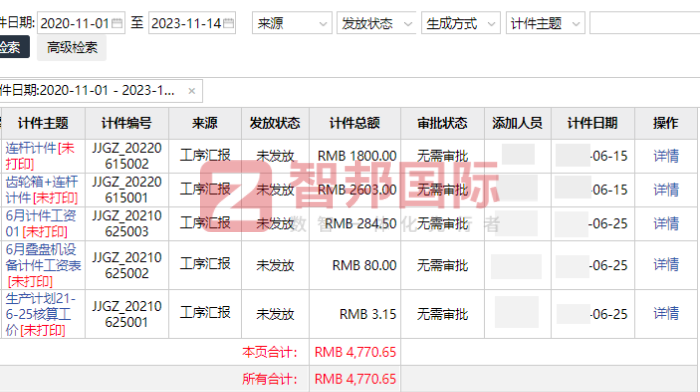Screen dimensions: 700x392
Task: View 详情 for RMB 3.15 row
Action: click(x=666, y=313)
